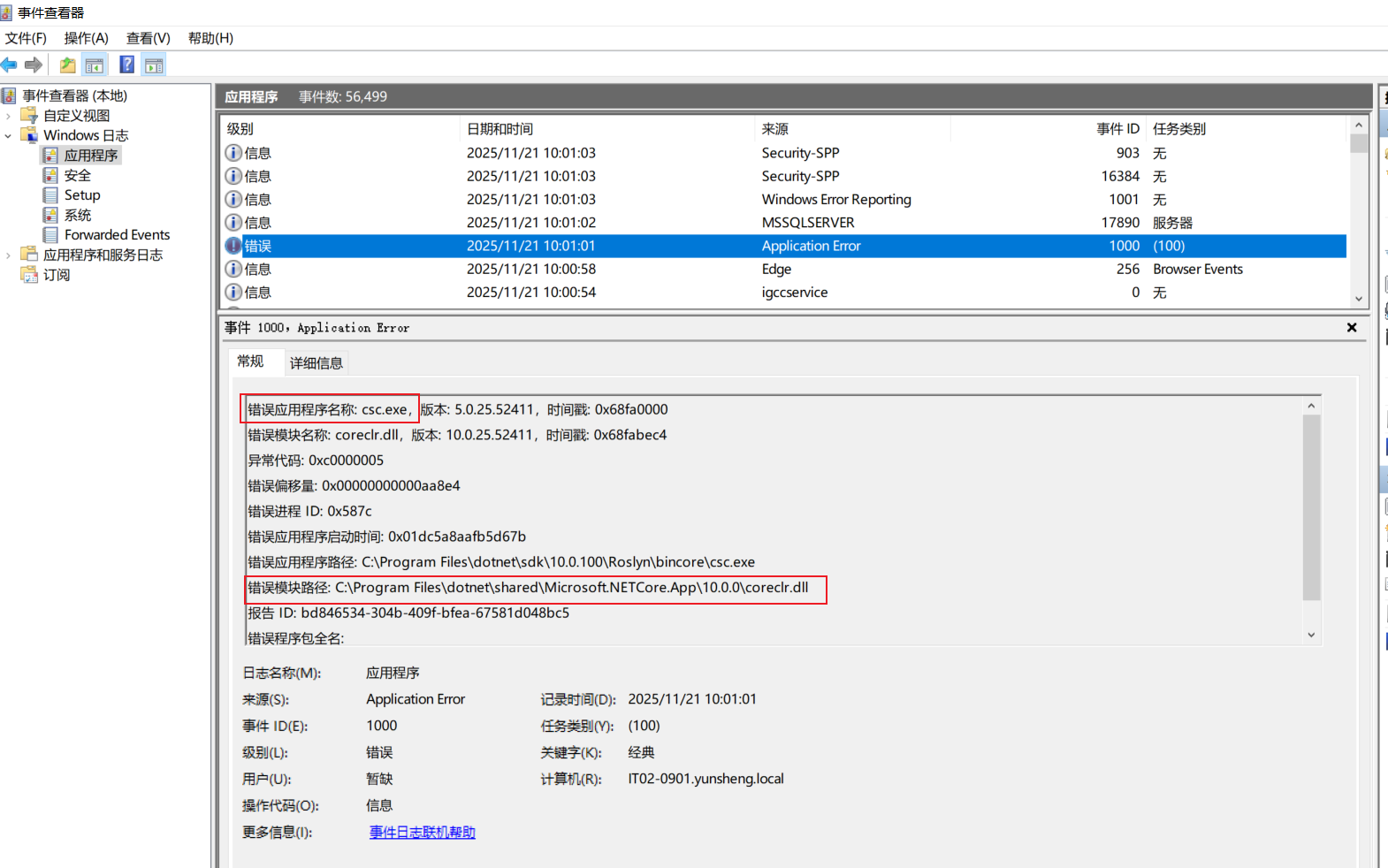The height and width of the screenshot is (868, 1388).
Task: Switch to the 详细信息 tab
Action: point(316,362)
